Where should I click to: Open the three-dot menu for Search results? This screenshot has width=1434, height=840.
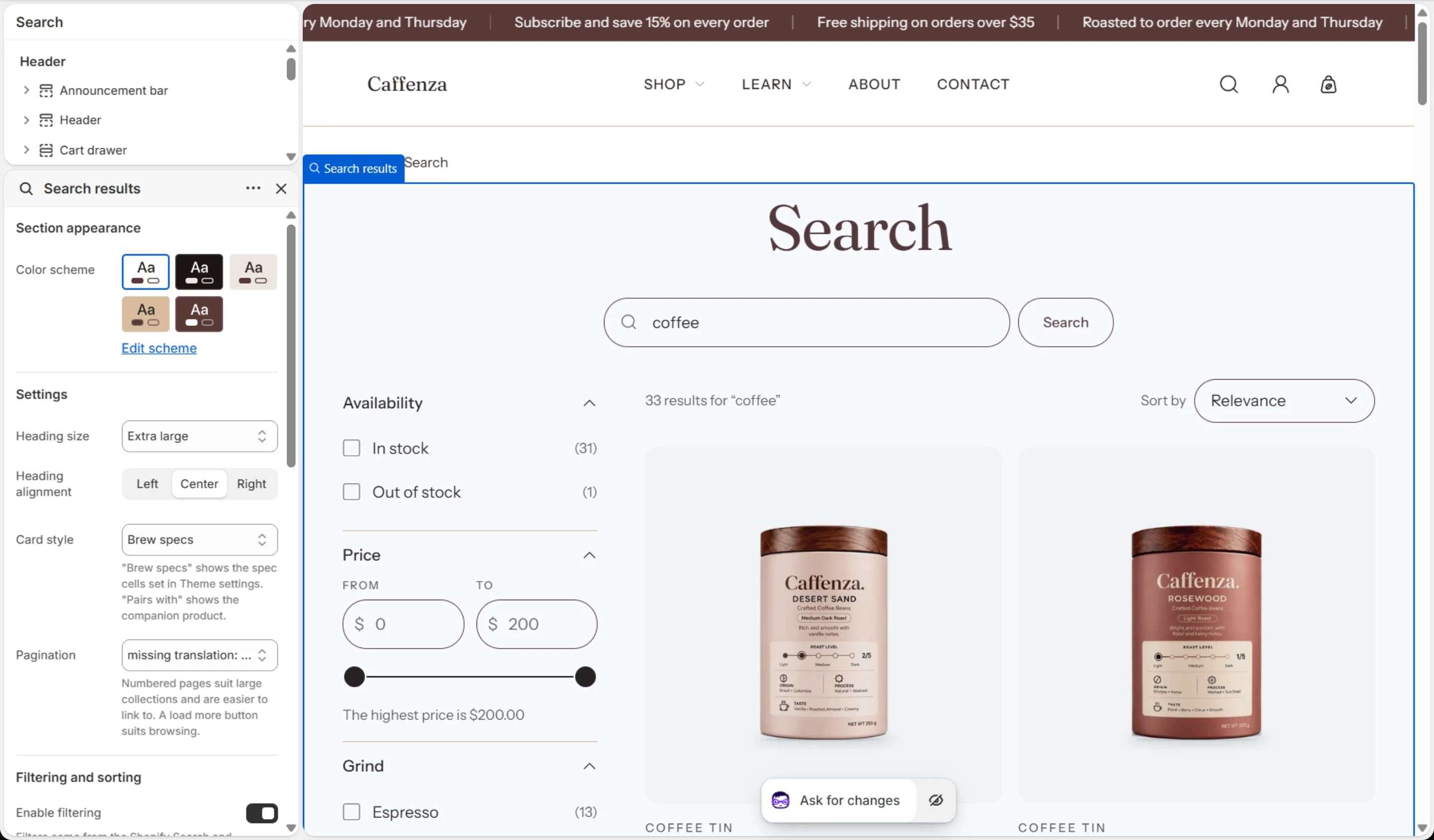pos(253,188)
